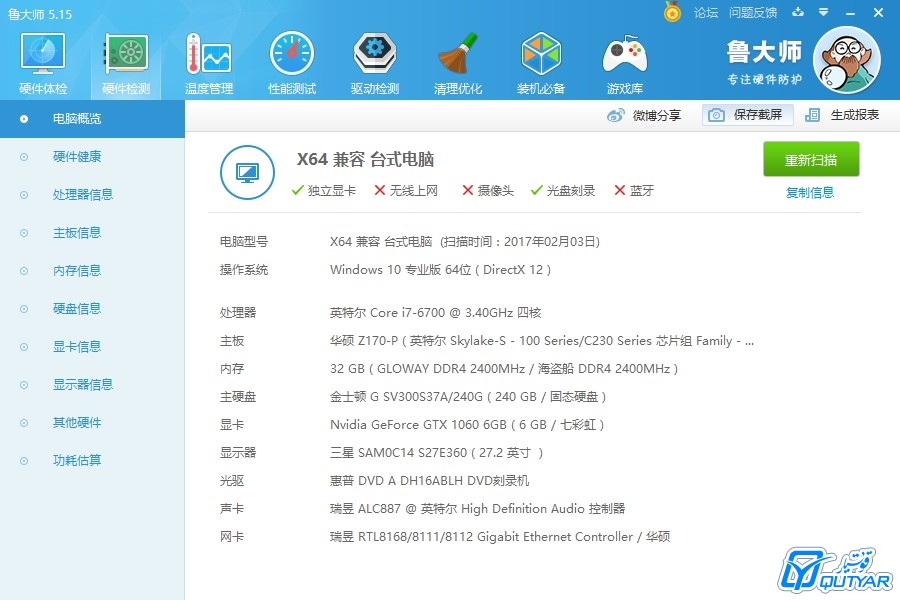Click the 惠普 DVD刻录机 optical drive text
The width and height of the screenshot is (900, 600).
(x=429, y=481)
